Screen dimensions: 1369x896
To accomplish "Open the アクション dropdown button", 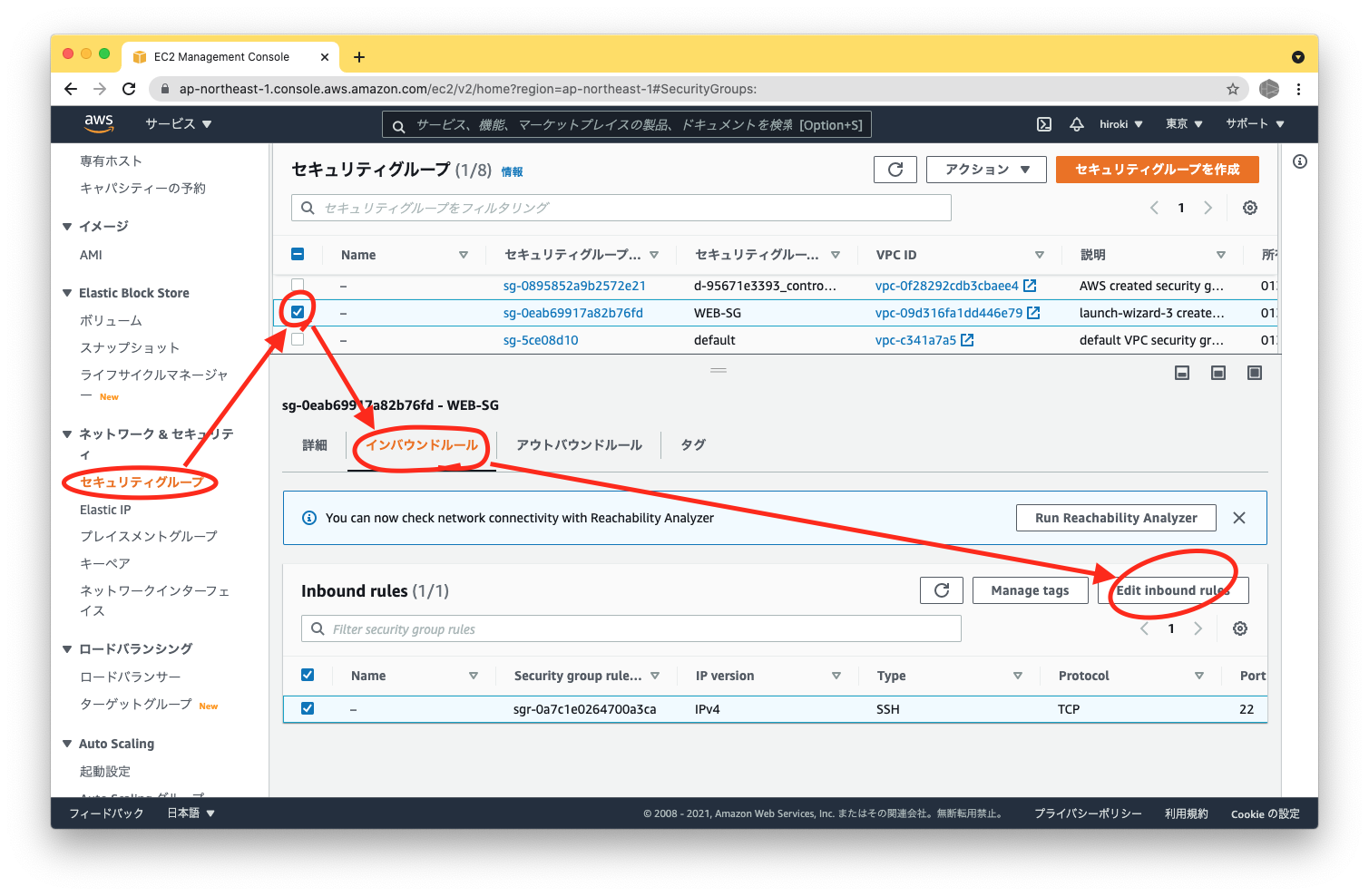I will (986, 170).
